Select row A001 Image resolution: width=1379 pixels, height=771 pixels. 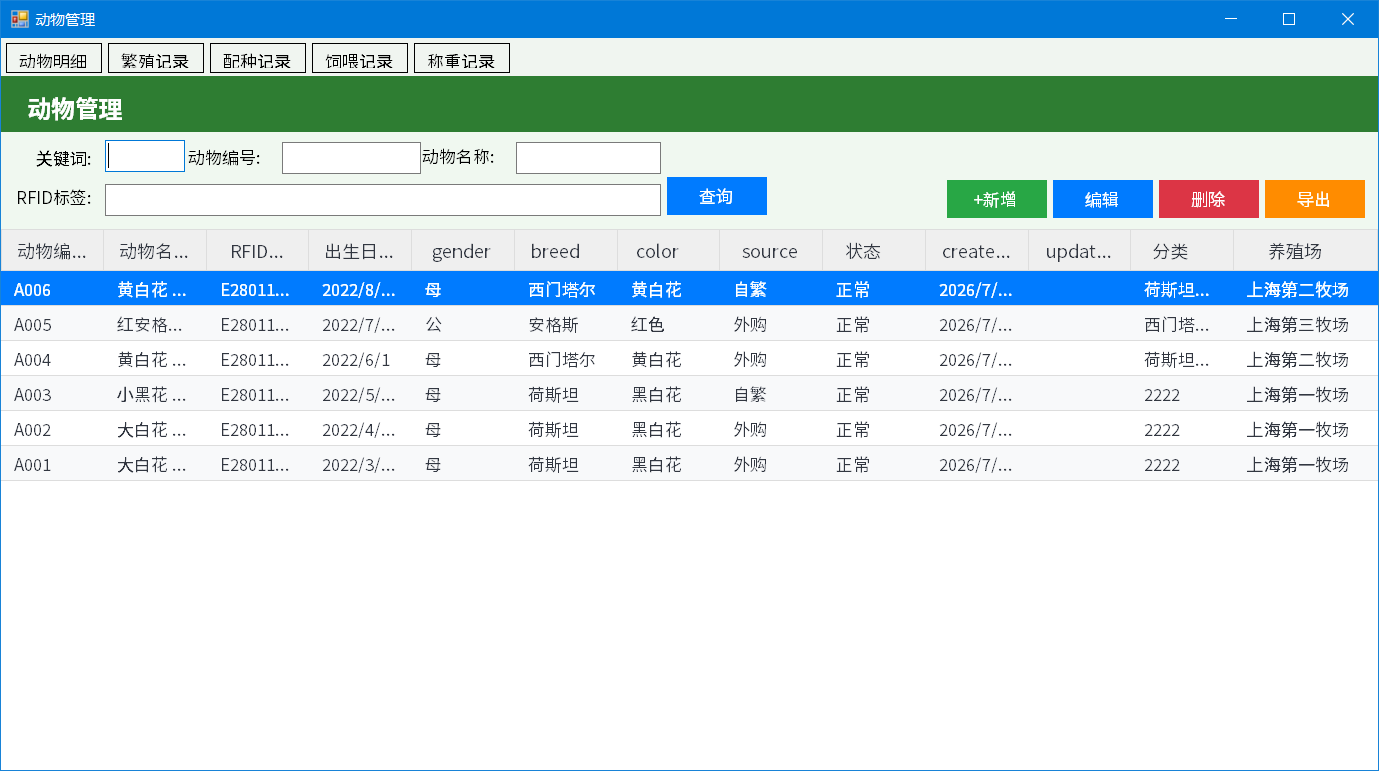(689, 464)
